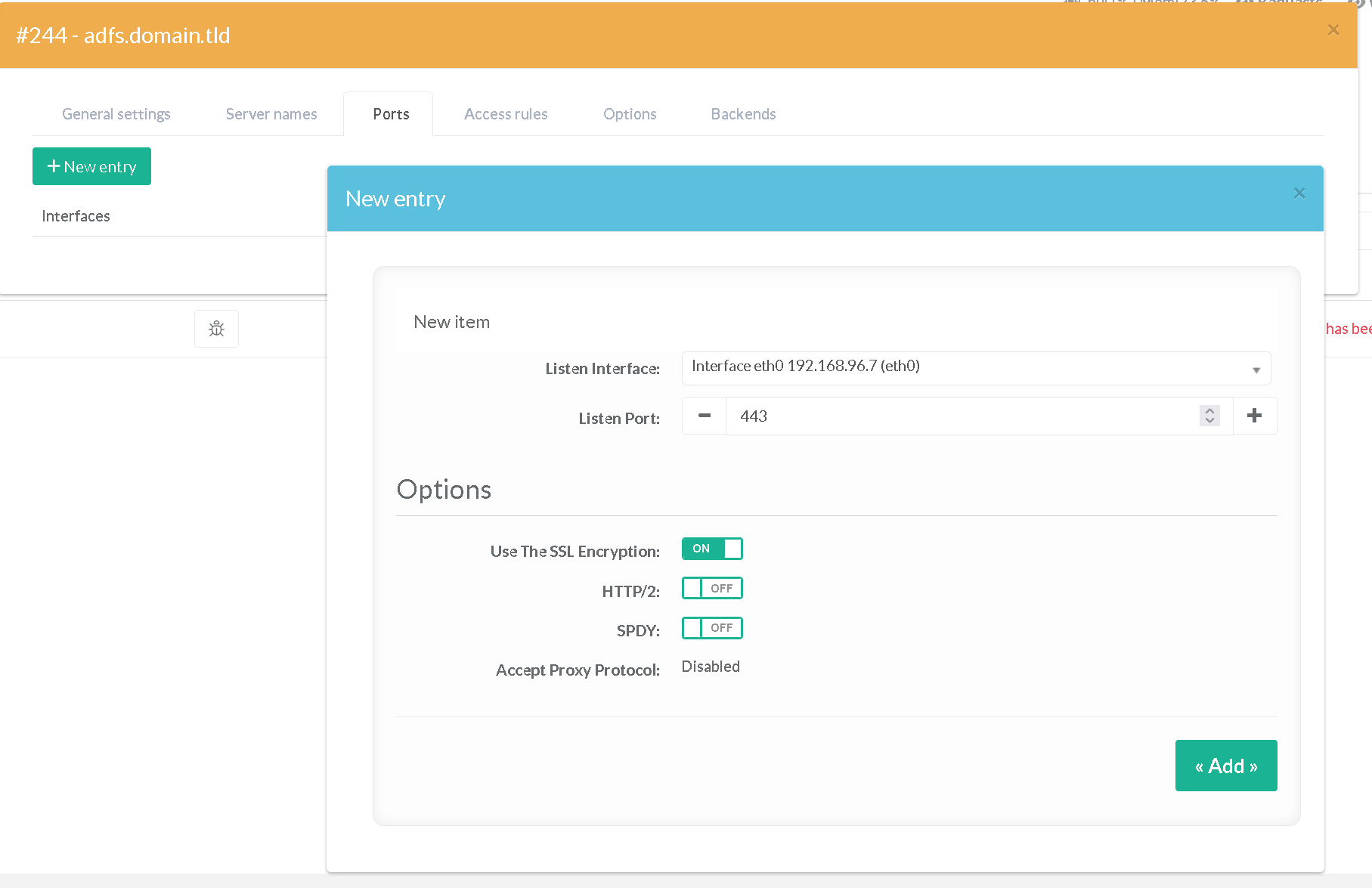Click the Add button
This screenshot has width=1372, height=888.
[1225, 766]
